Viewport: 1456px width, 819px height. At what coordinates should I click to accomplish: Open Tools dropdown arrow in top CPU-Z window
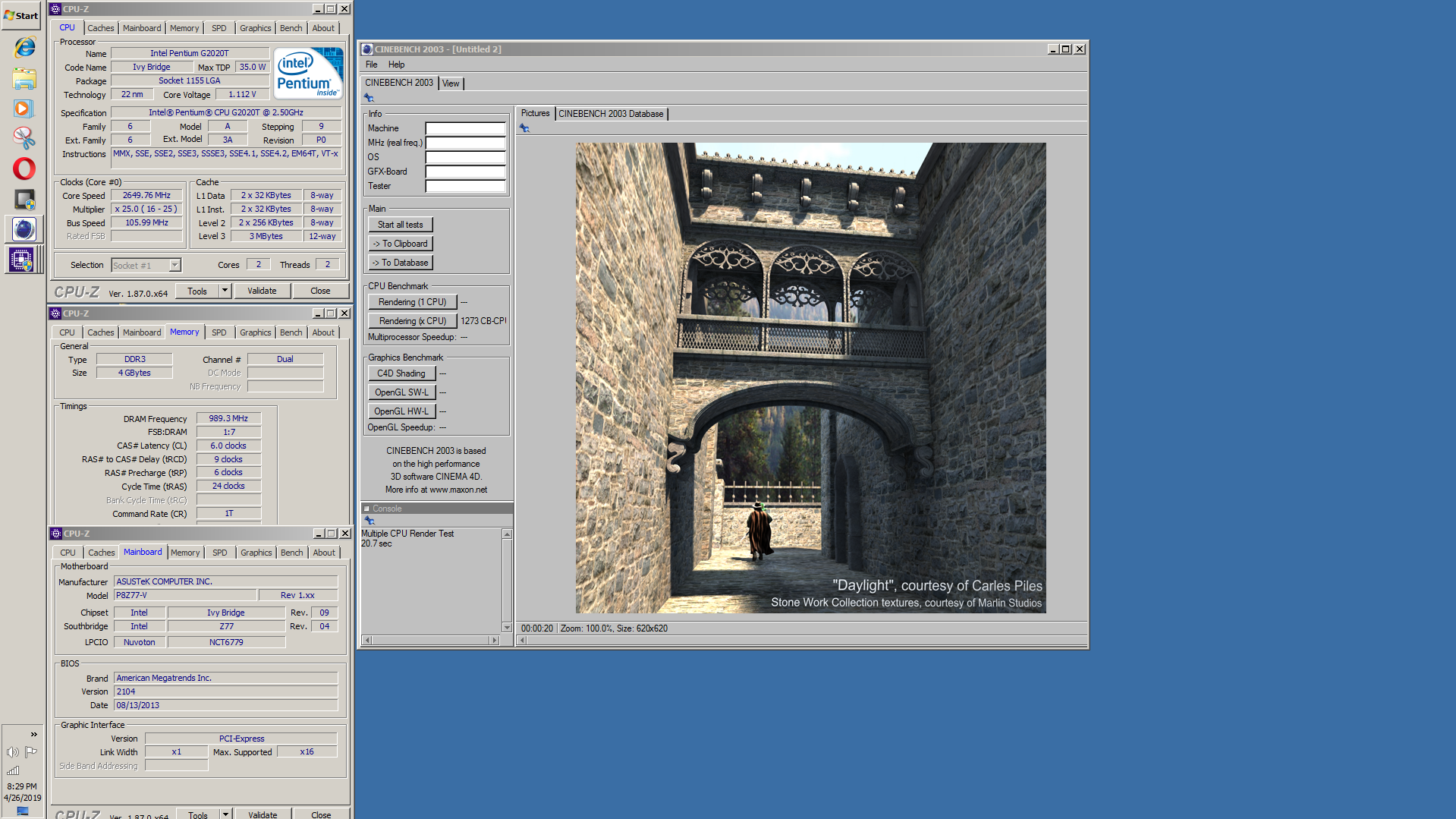tap(225, 291)
